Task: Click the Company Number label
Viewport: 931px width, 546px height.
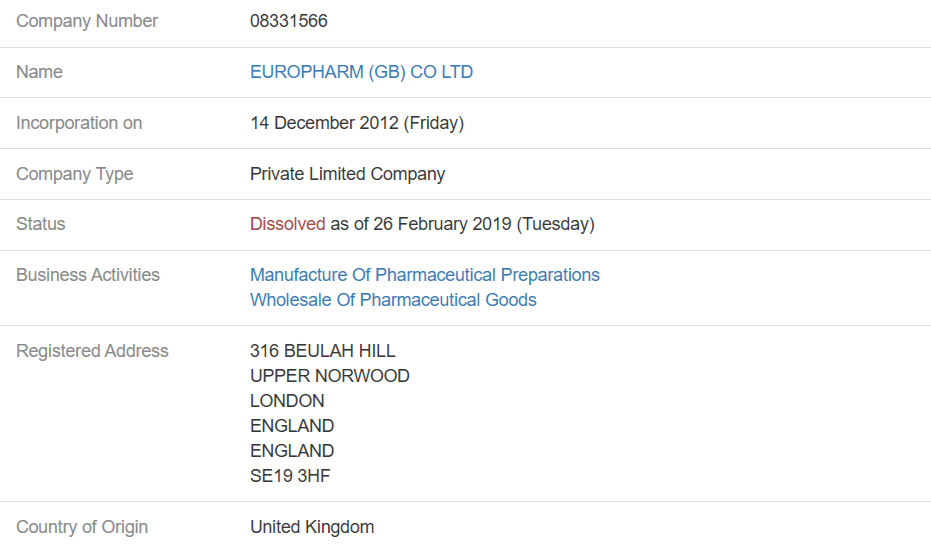Action: point(87,21)
